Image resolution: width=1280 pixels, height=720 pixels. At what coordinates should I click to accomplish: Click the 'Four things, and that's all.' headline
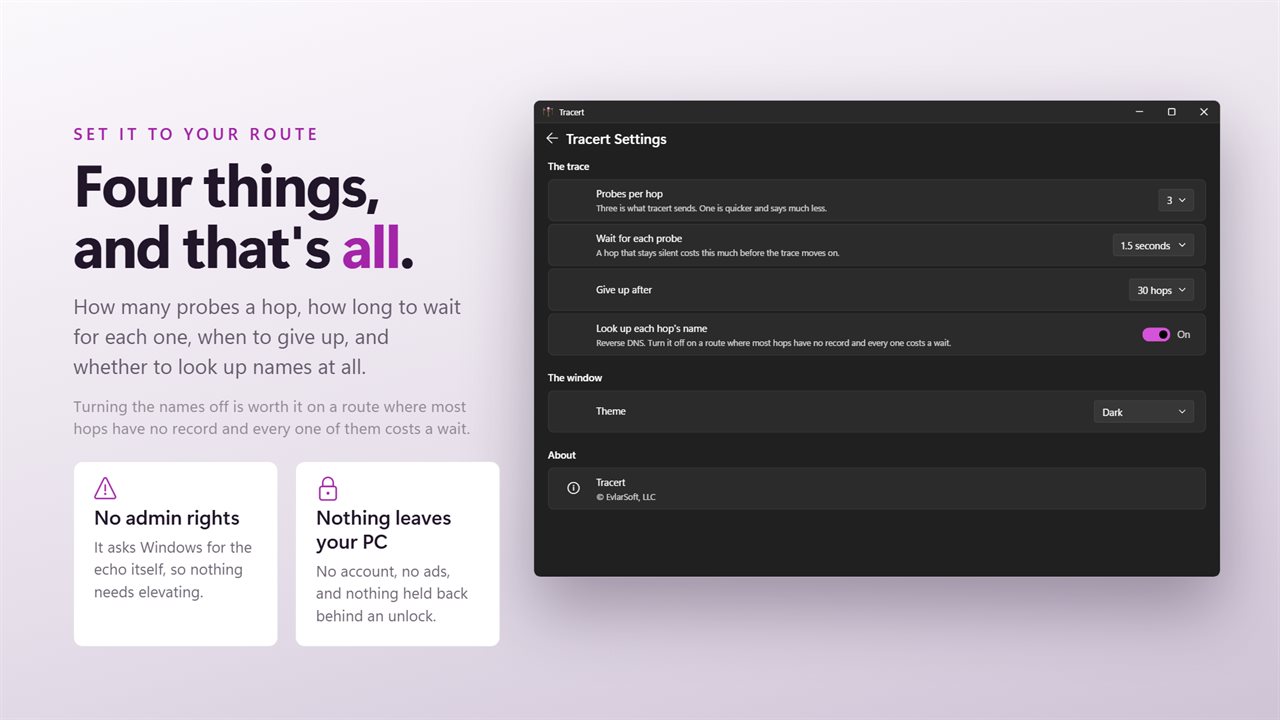[x=244, y=217]
